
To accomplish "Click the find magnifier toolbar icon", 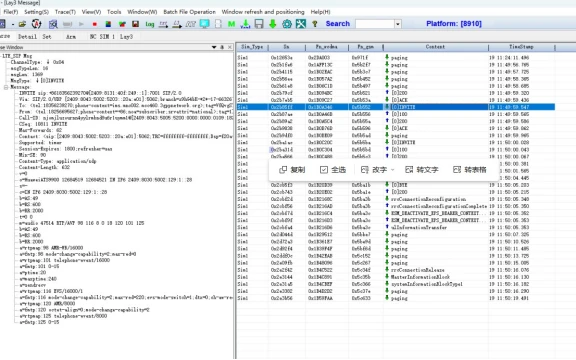I will click(x=53, y=24).
